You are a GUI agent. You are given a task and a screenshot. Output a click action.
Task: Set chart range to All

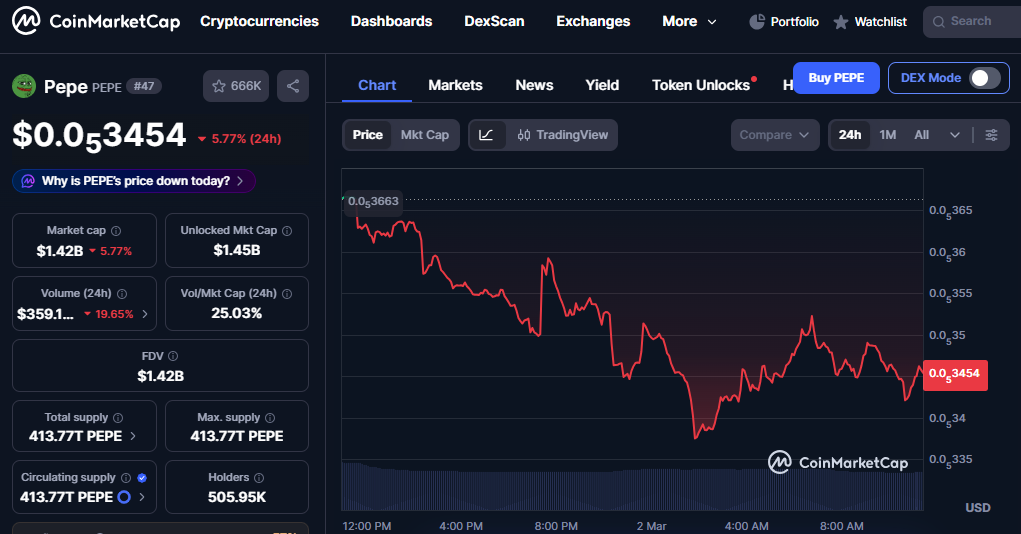click(921, 135)
